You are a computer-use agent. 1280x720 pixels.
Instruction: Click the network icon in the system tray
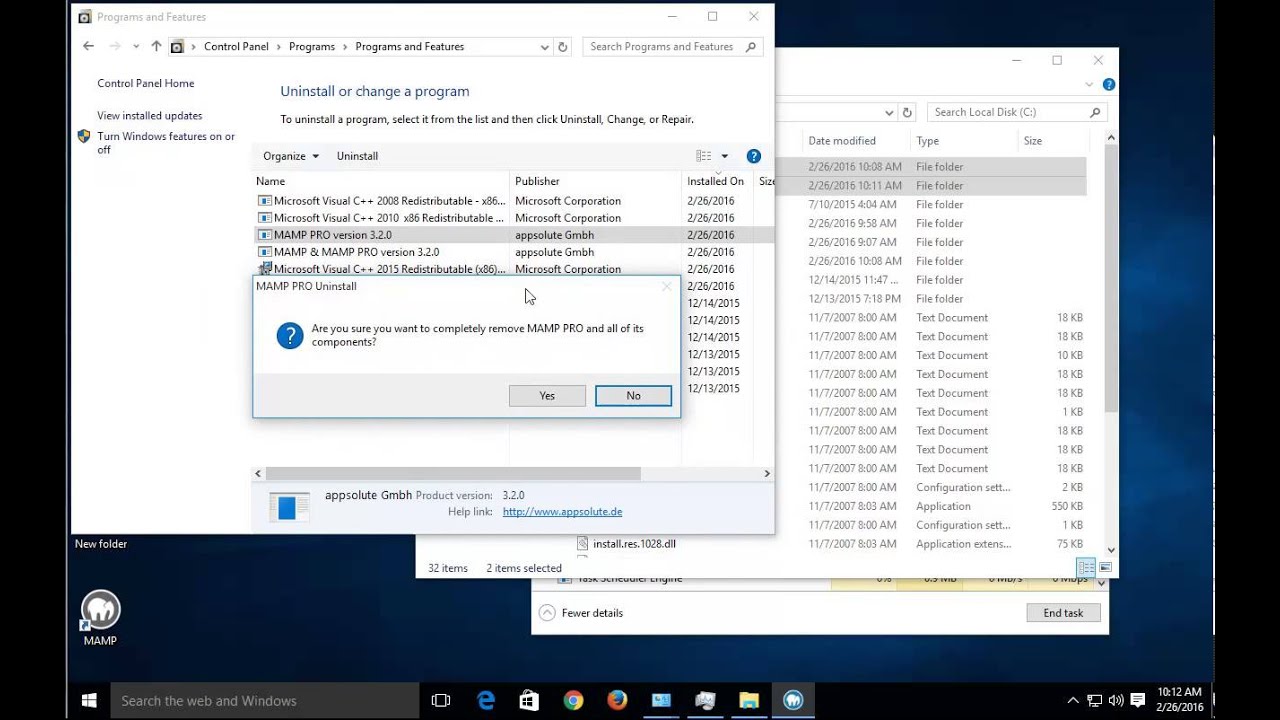[x=1095, y=701]
